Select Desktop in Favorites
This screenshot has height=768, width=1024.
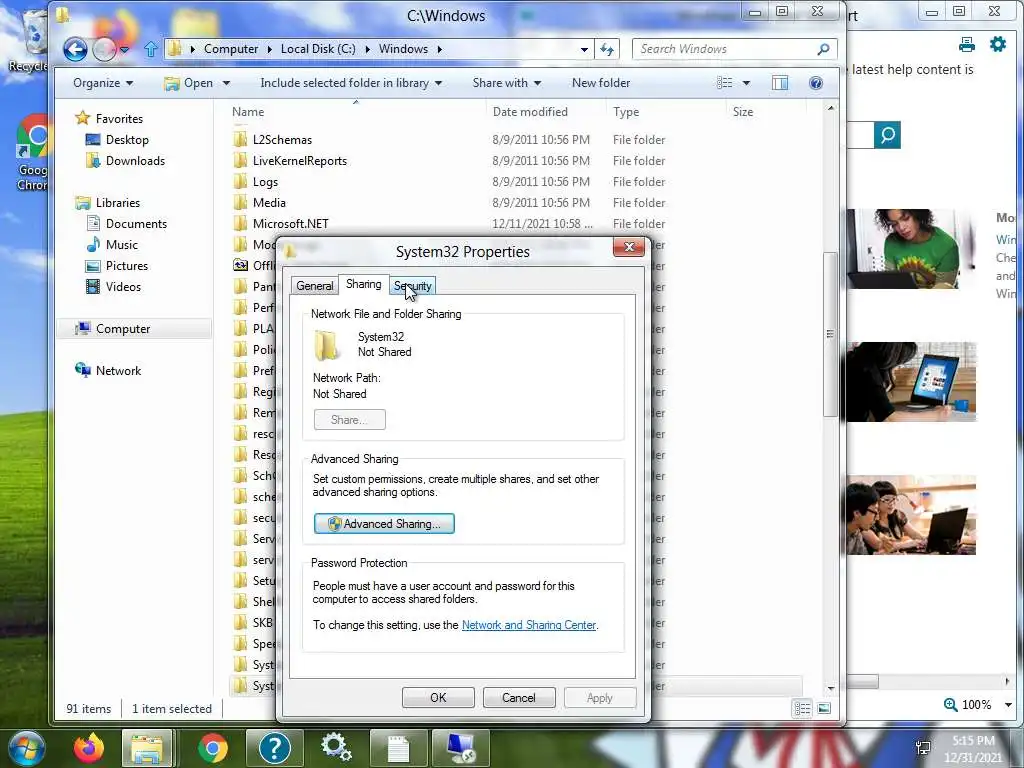127,140
